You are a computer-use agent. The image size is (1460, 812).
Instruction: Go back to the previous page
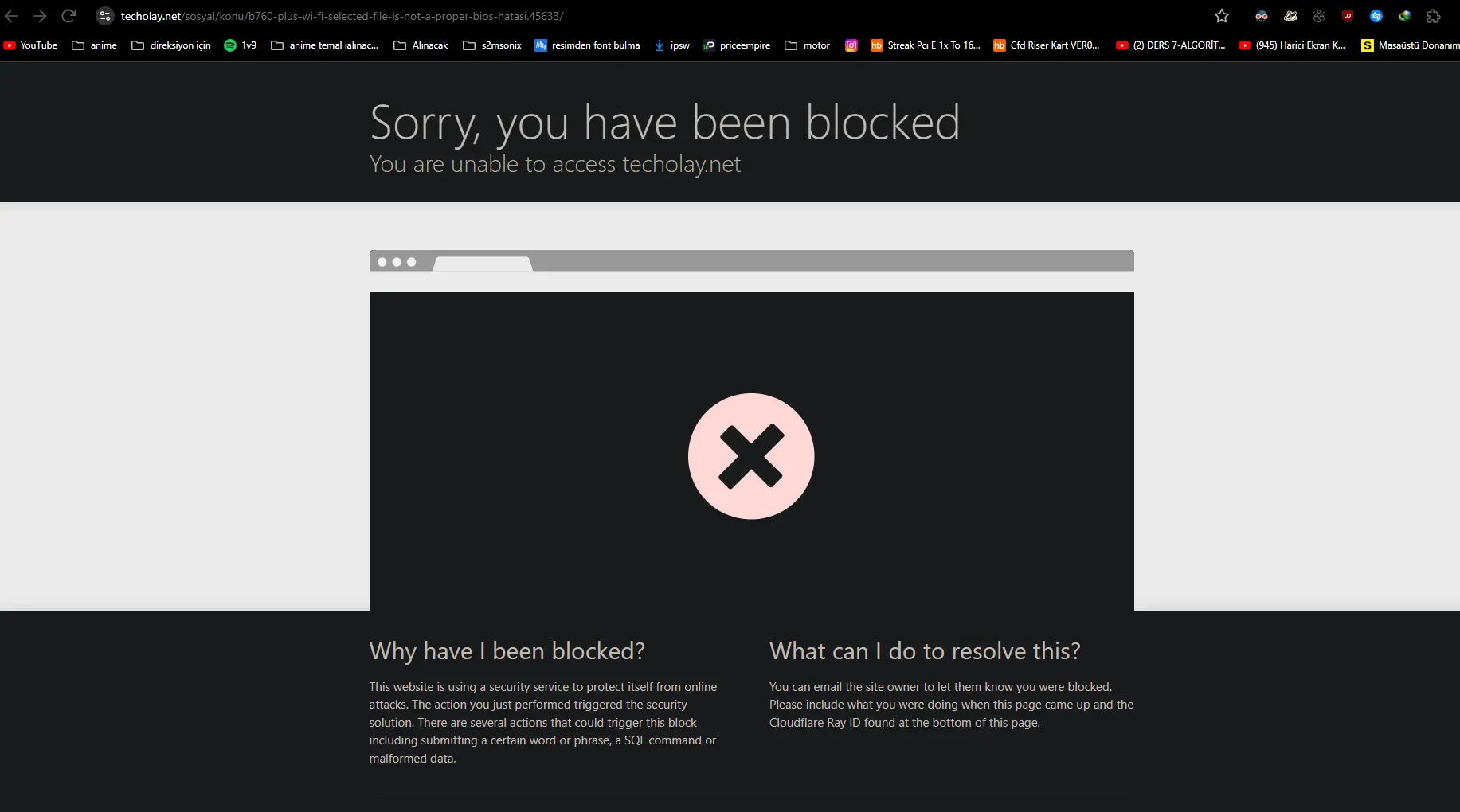click(11, 16)
